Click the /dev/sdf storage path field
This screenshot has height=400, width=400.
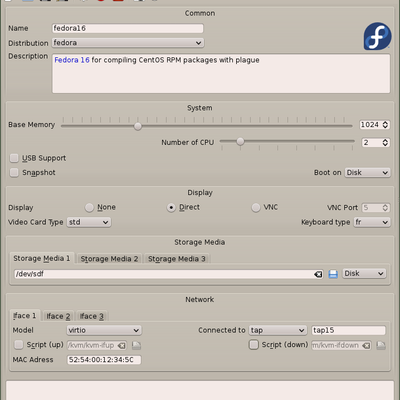point(168,274)
